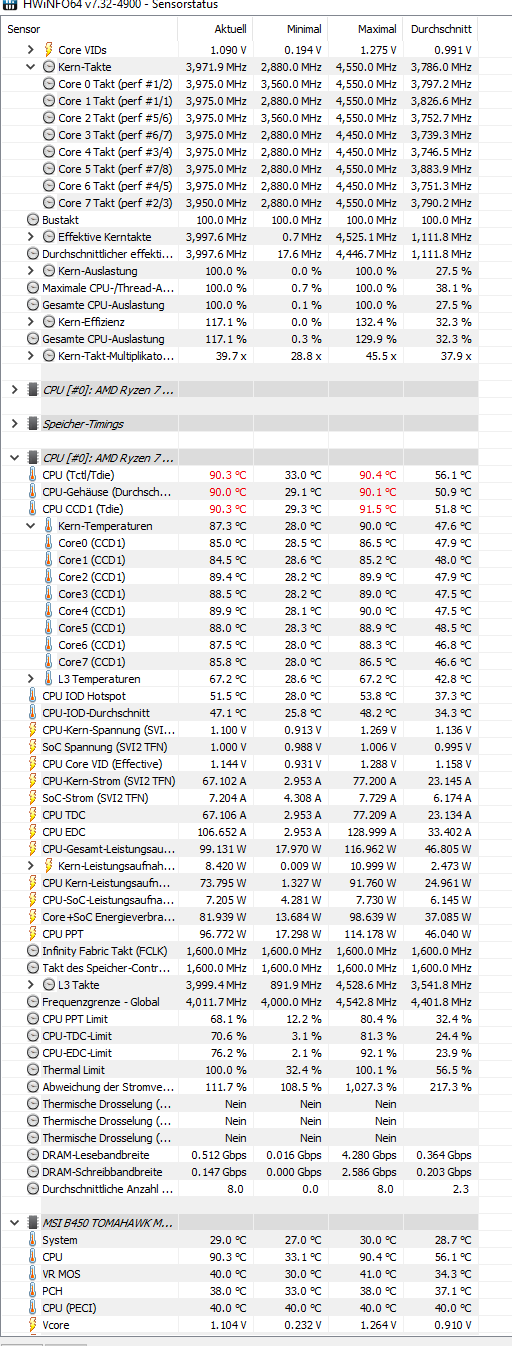Viewport: 512px width, 1346px height.
Task: Click the motherboard chip icon for MSI B450 TOMAHAWK
Action: click(33, 1222)
